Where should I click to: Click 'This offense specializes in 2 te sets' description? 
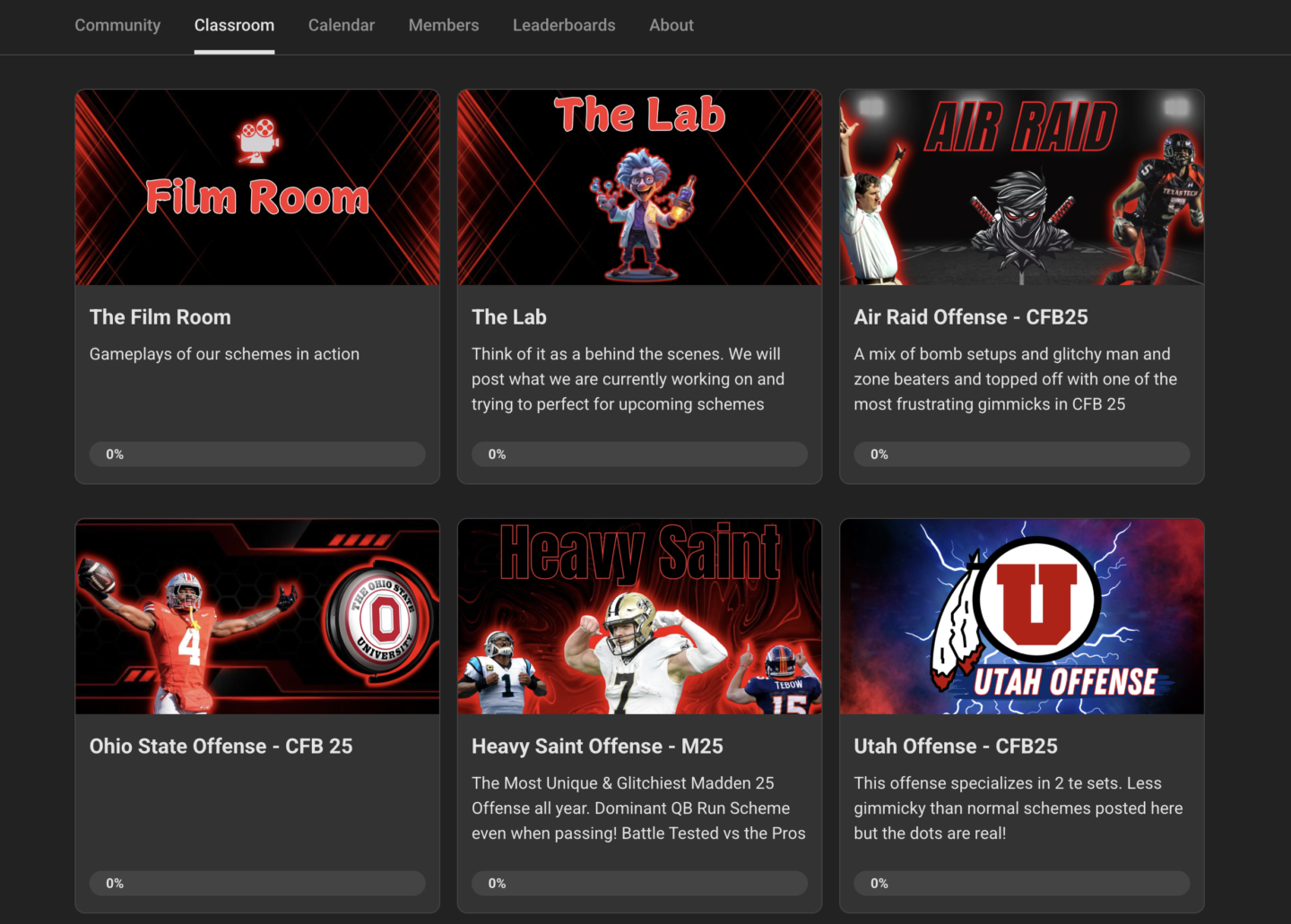pos(1018,808)
